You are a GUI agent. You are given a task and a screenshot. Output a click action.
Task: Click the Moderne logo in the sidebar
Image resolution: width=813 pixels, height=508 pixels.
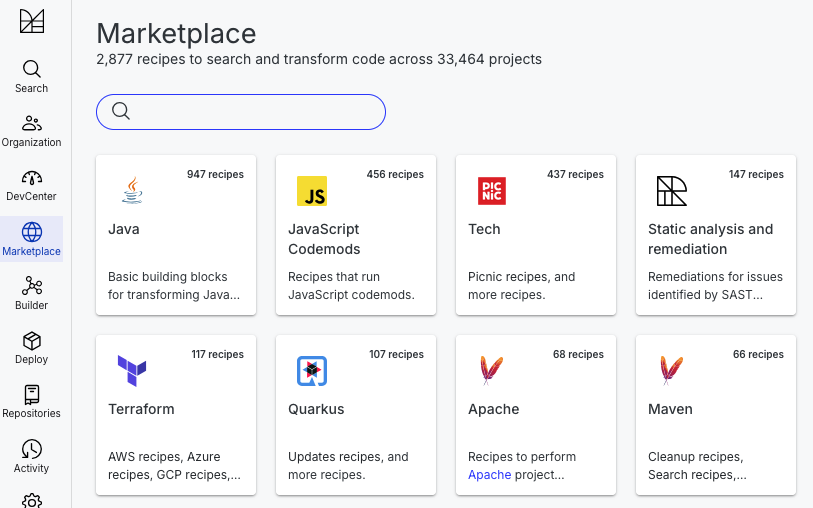(32, 21)
